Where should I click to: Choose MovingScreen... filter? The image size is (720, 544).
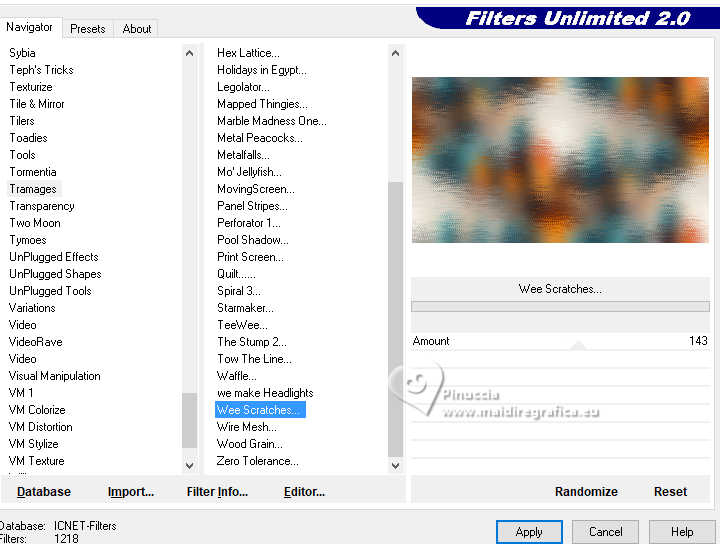[256, 189]
